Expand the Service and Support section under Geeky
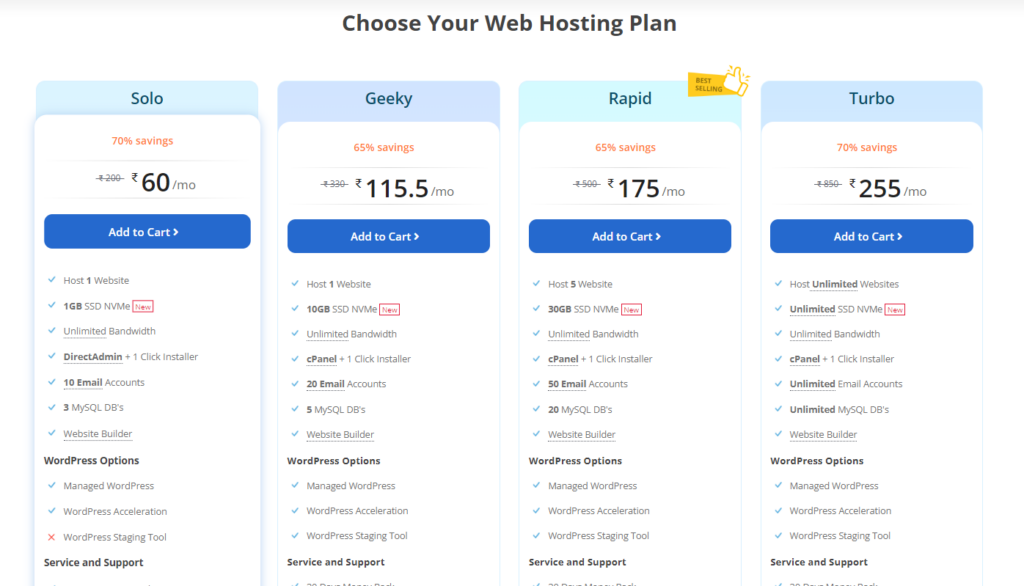The image size is (1024, 586). [335, 562]
